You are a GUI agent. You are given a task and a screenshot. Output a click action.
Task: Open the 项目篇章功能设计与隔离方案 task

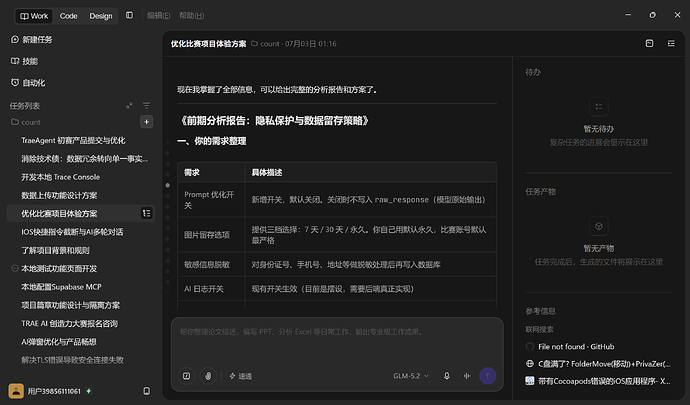[70, 306]
